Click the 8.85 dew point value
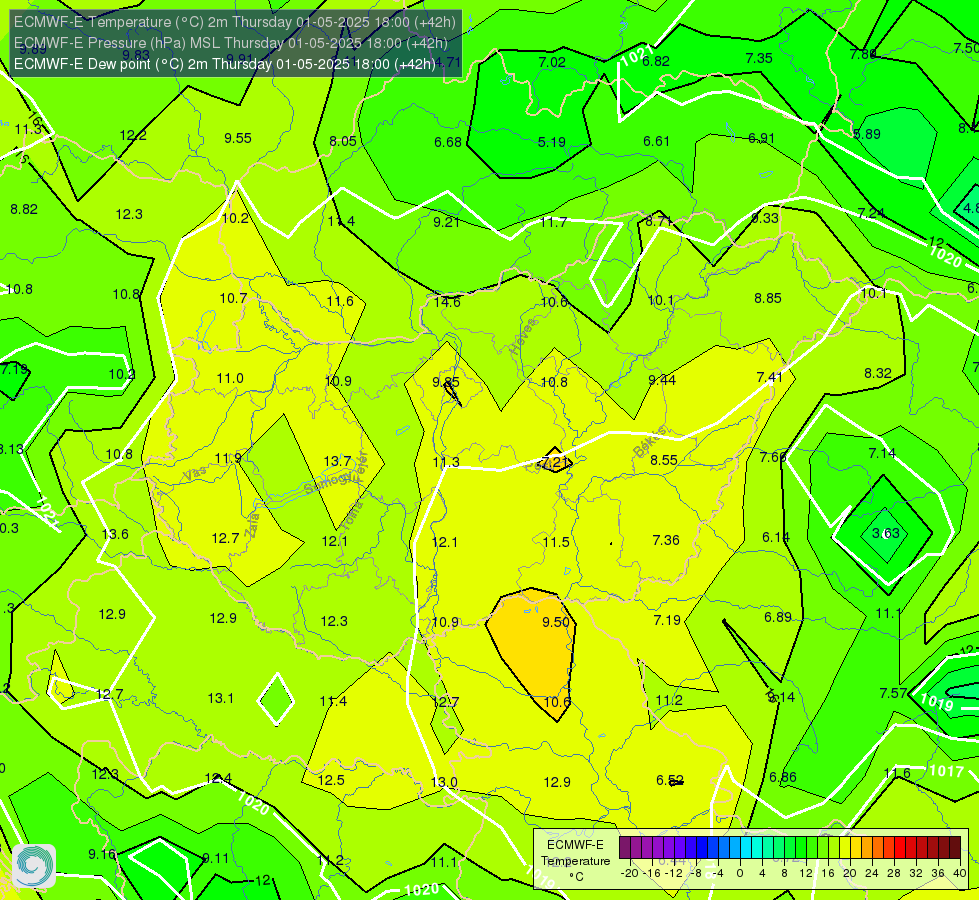The image size is (979, 900). coord(768,299)
